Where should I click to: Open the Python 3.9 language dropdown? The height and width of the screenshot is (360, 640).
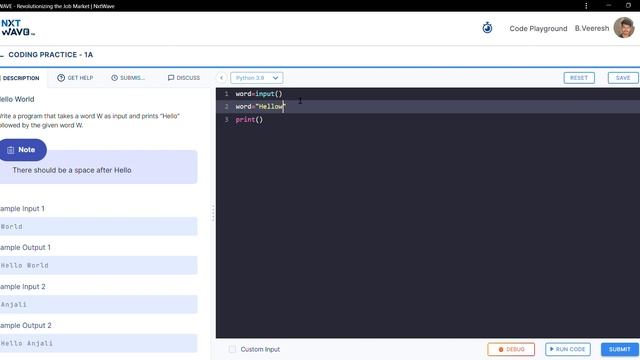257,78
